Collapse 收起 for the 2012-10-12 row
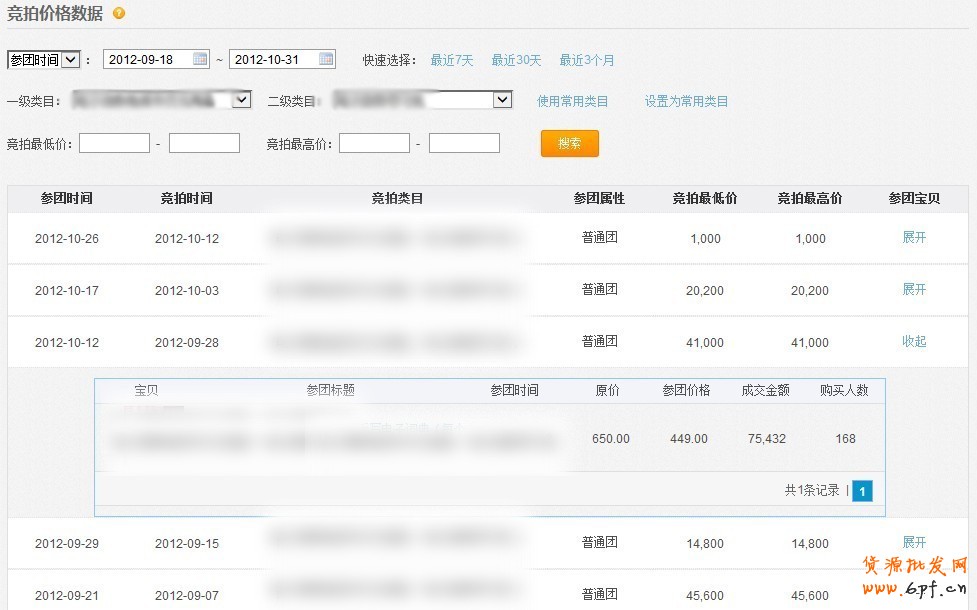 click(x=914, y=342)
